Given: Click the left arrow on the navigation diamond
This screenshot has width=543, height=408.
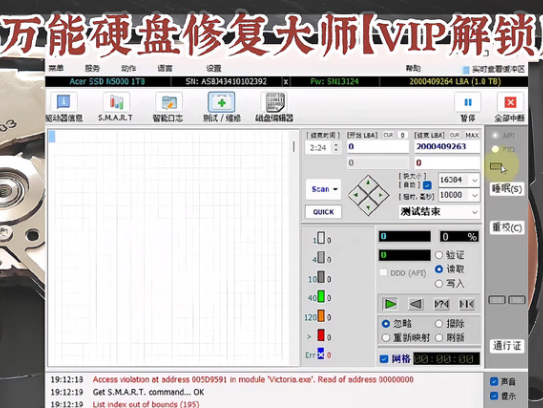Looking at the screenshot, I should click(x=356, y=195).
